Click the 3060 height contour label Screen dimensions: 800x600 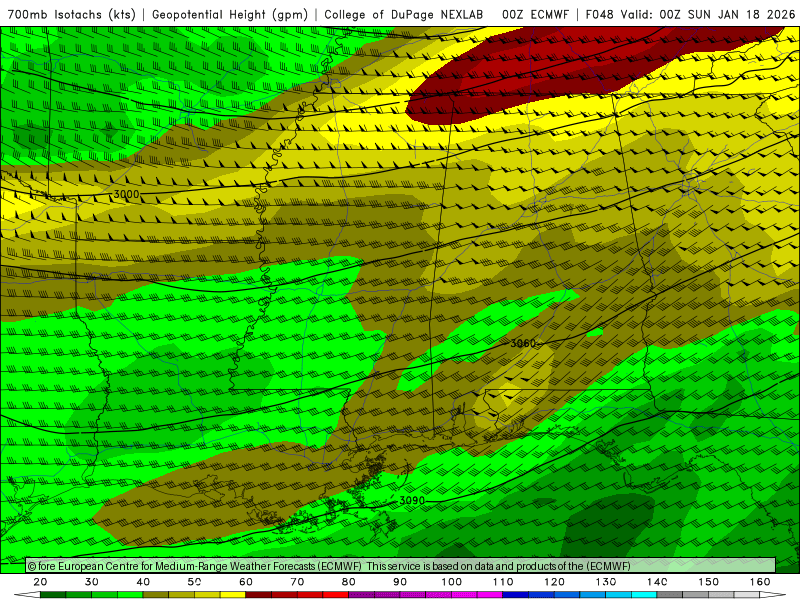[x=523, y=343]
